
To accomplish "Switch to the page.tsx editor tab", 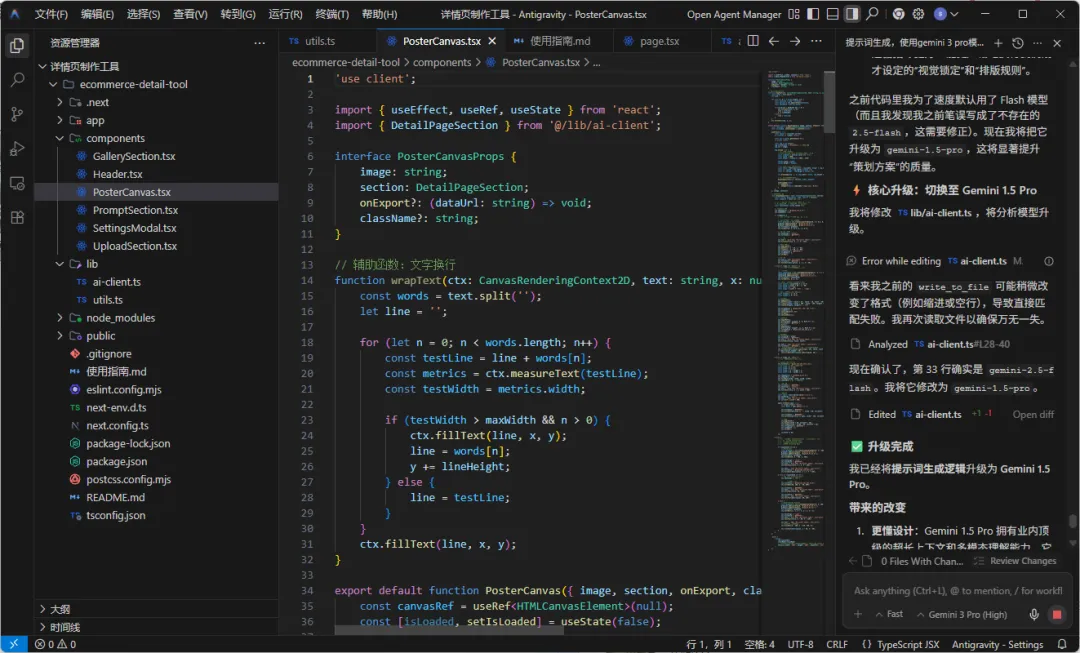I will coord(658,41).
